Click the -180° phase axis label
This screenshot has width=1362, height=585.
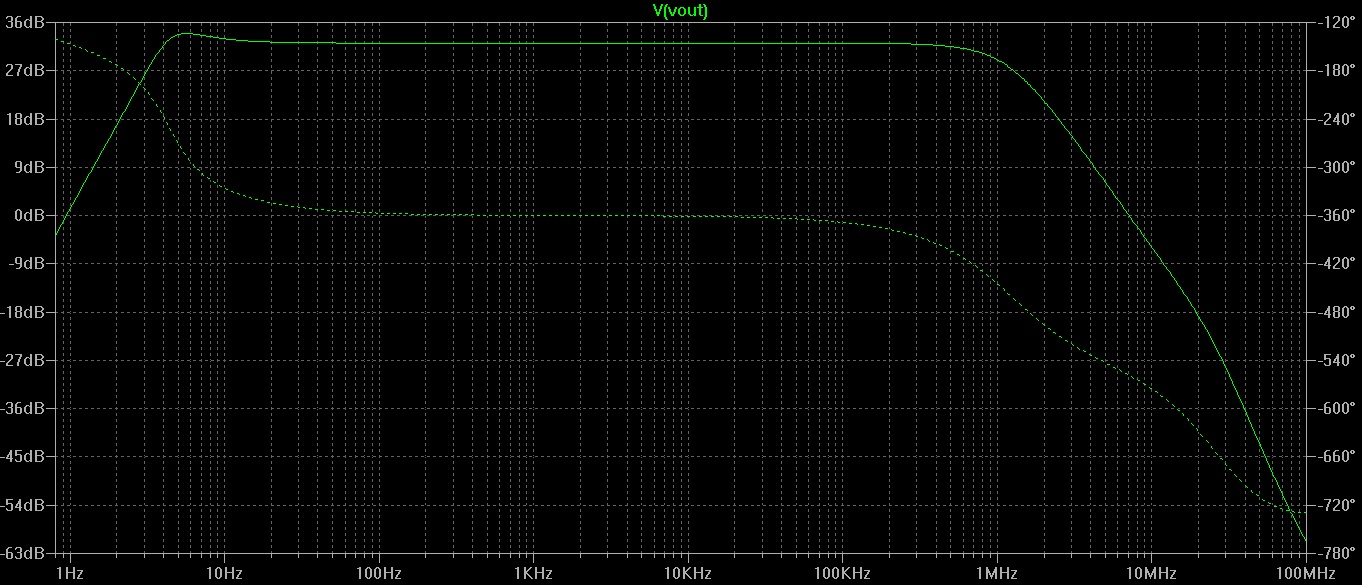click(1337, 70)
